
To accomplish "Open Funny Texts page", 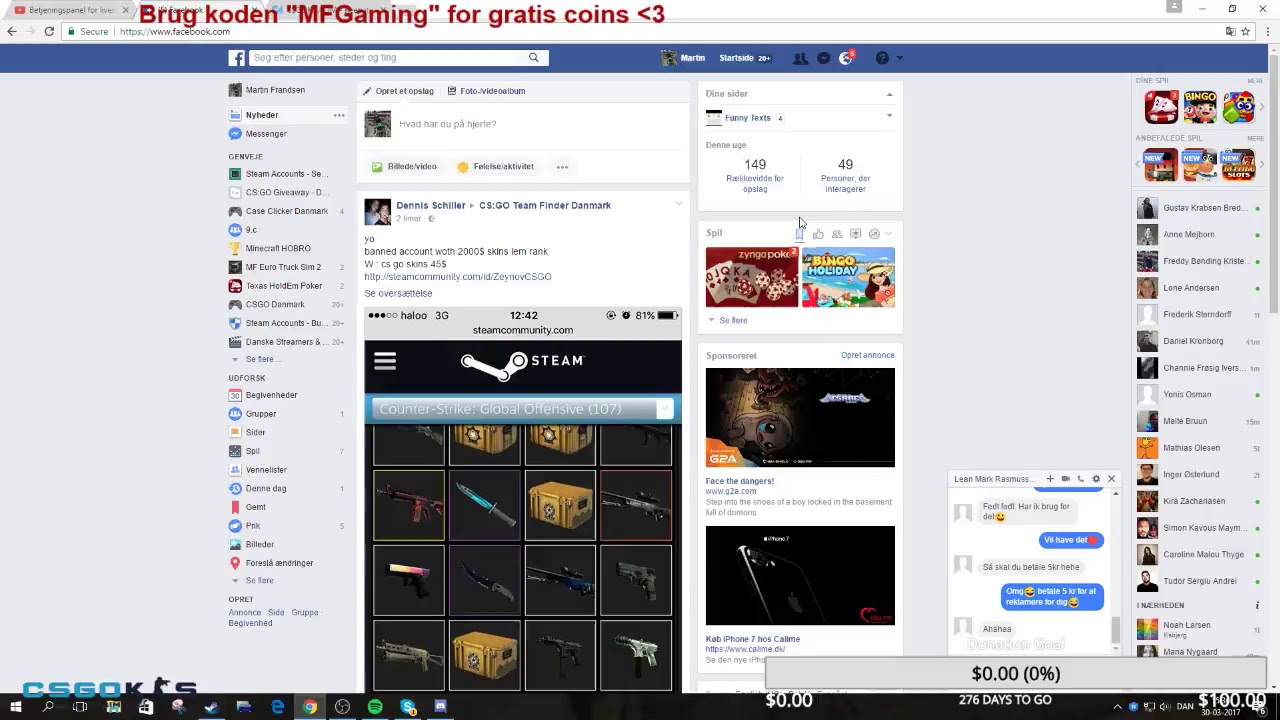I will (x=748, y=118).
